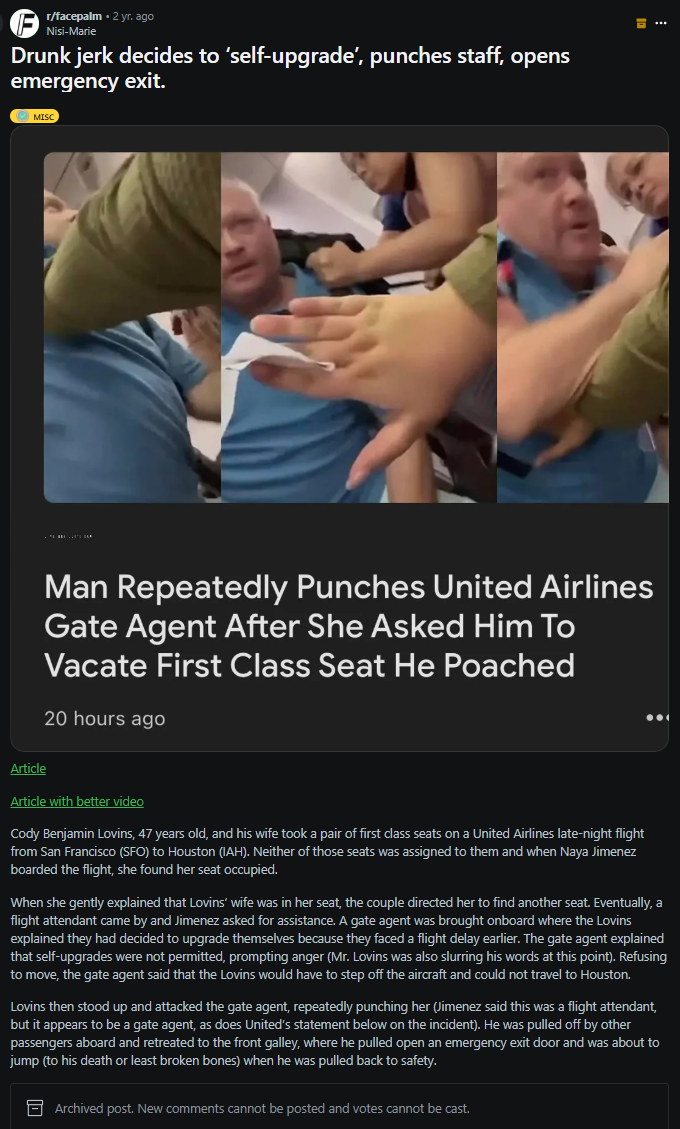680x1129 pixels.
Task: View the middle thumbnail showing outstretched hand
Action: (x=359, y=328)
